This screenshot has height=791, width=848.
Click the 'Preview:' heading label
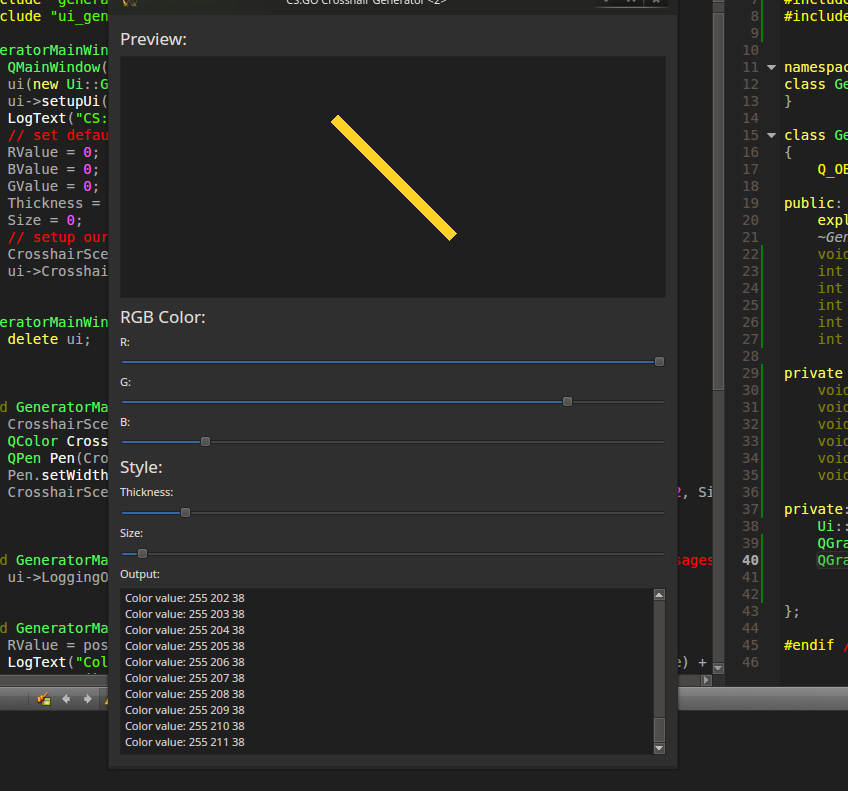[x=154, y=39]
